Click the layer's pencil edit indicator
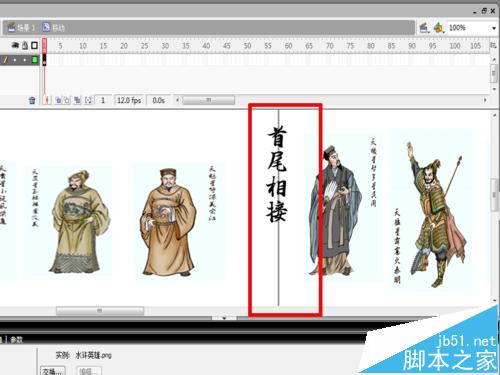This screenshot has height=375, width=500. coord(5,60)
